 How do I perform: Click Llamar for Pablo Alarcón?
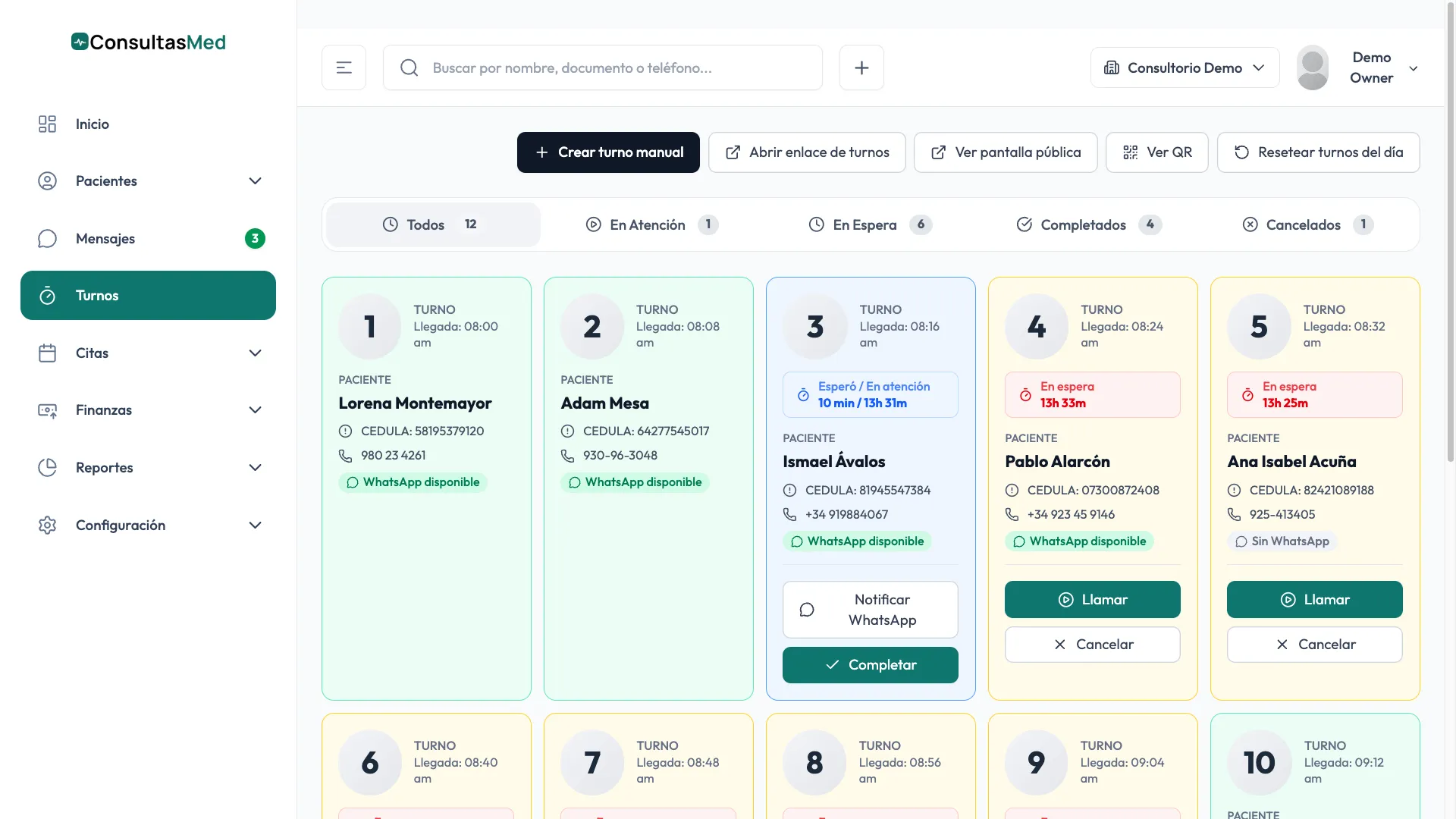pyautogui.click(x=1093, y=600)
